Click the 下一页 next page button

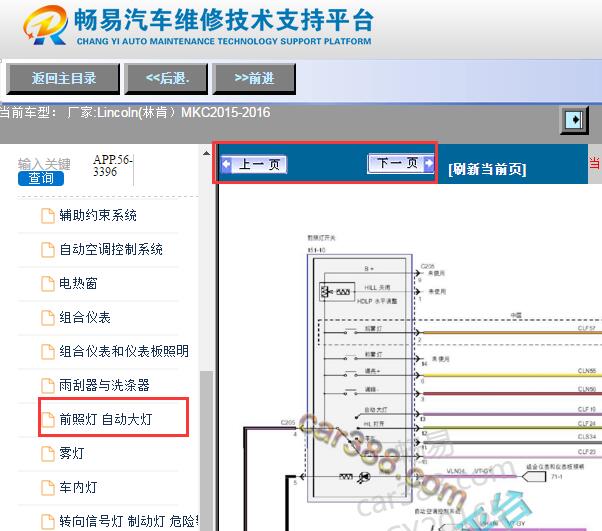coord(401,163)
